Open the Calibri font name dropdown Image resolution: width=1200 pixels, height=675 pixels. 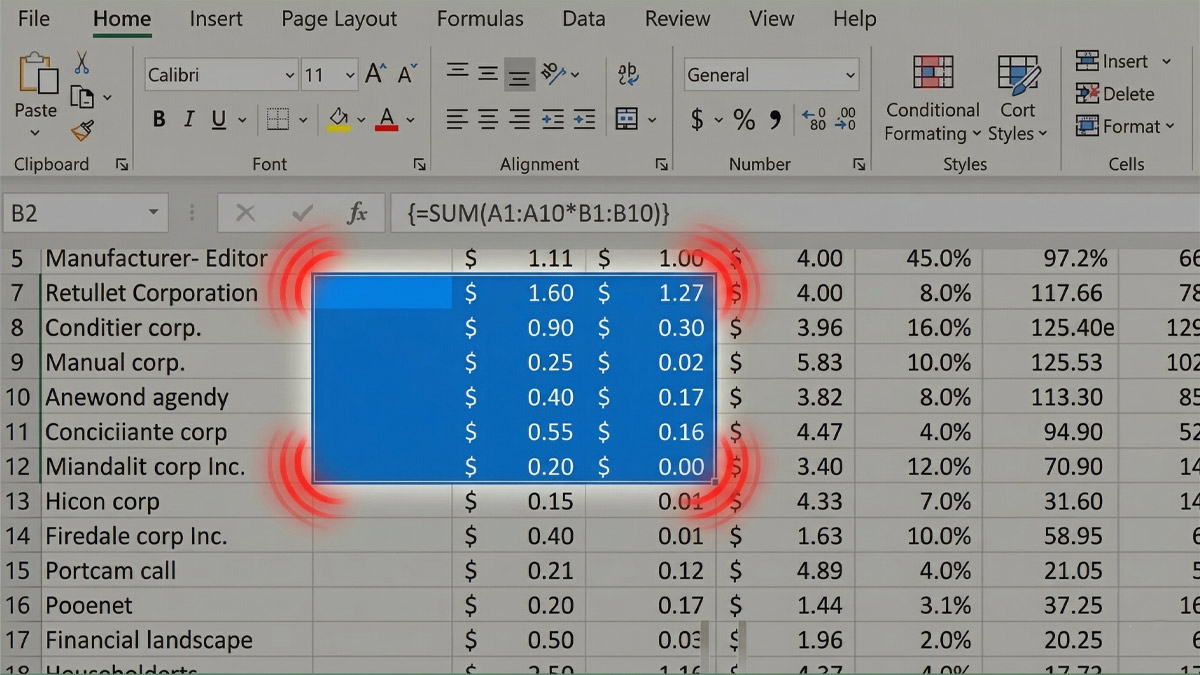pyautogui.click(x=289, y=75)
